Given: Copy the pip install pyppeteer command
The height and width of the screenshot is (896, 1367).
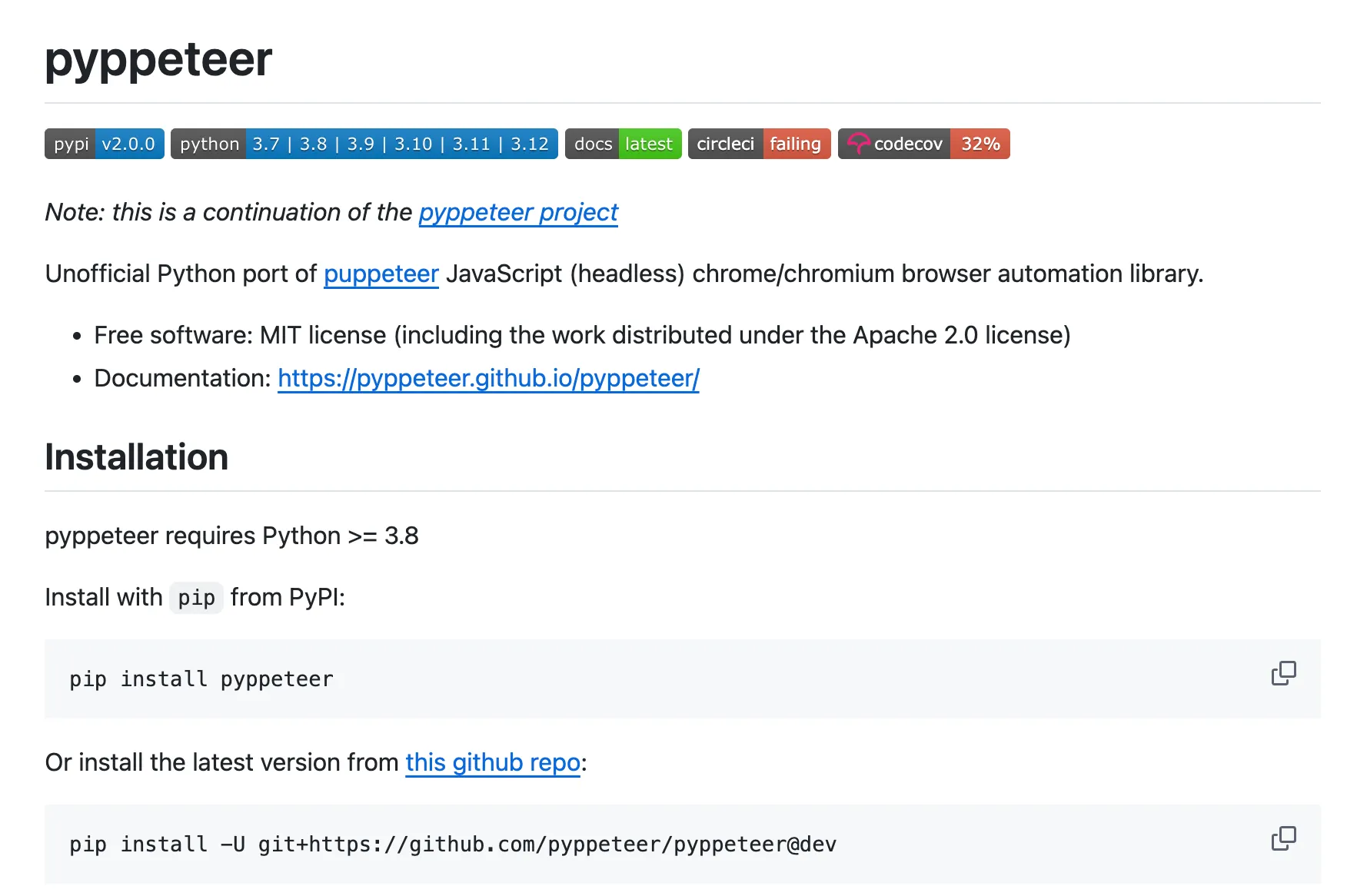Looking at the screenshot, I should click(x=1283, y=673).
